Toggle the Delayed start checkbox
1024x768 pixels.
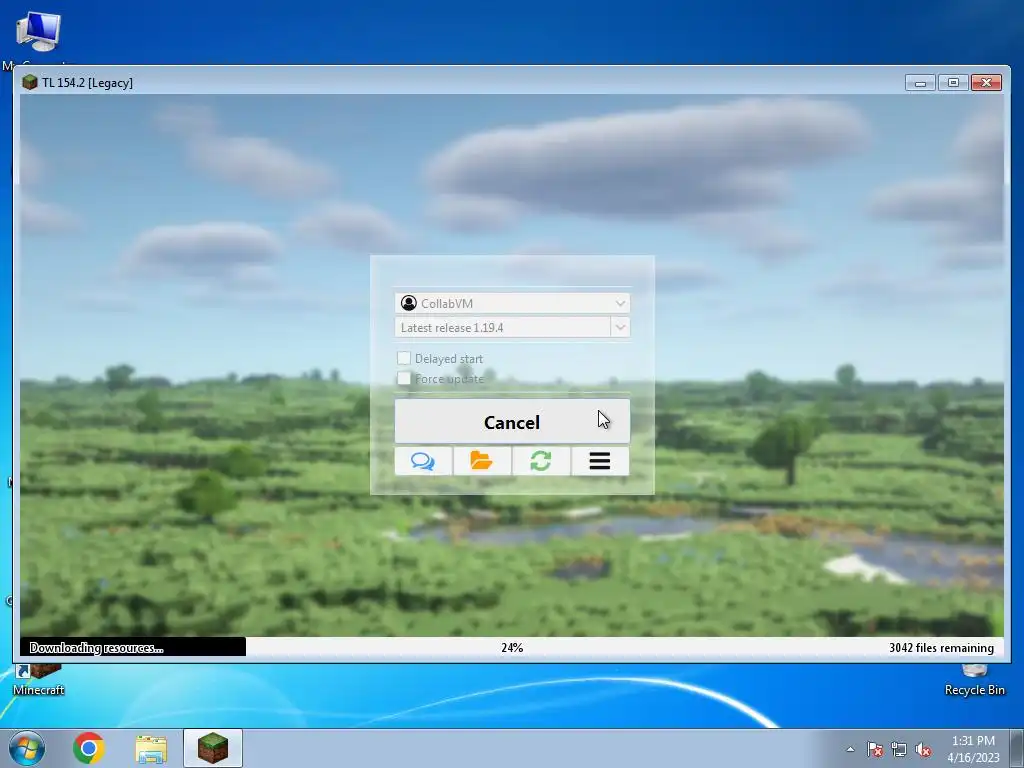404,358
